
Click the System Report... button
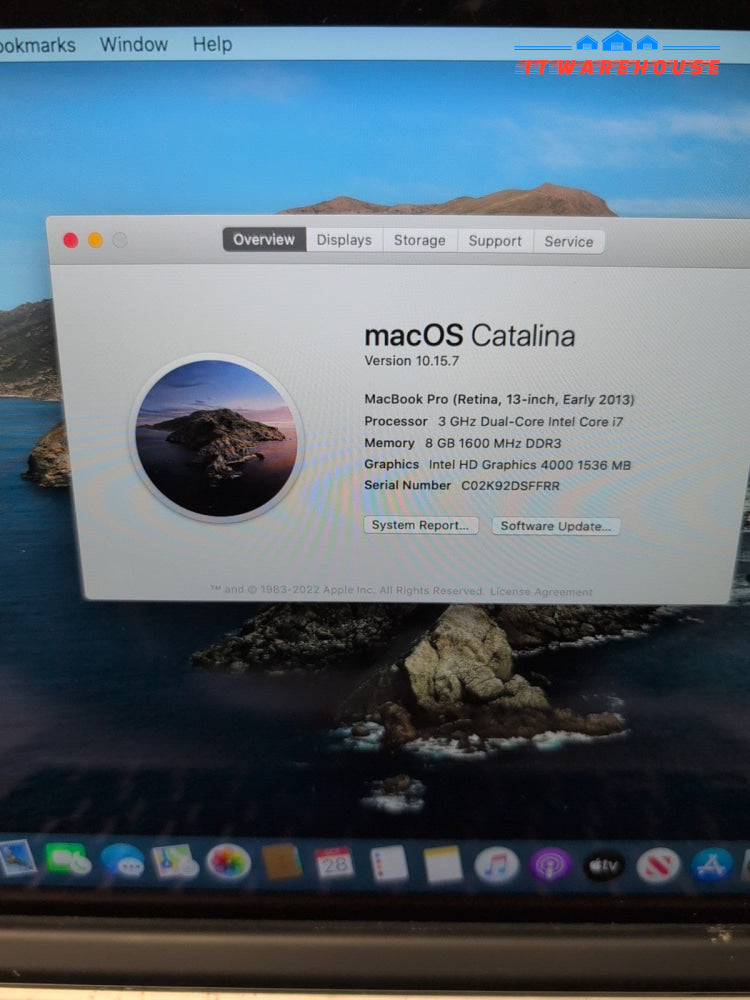click(x=420, y=526)
